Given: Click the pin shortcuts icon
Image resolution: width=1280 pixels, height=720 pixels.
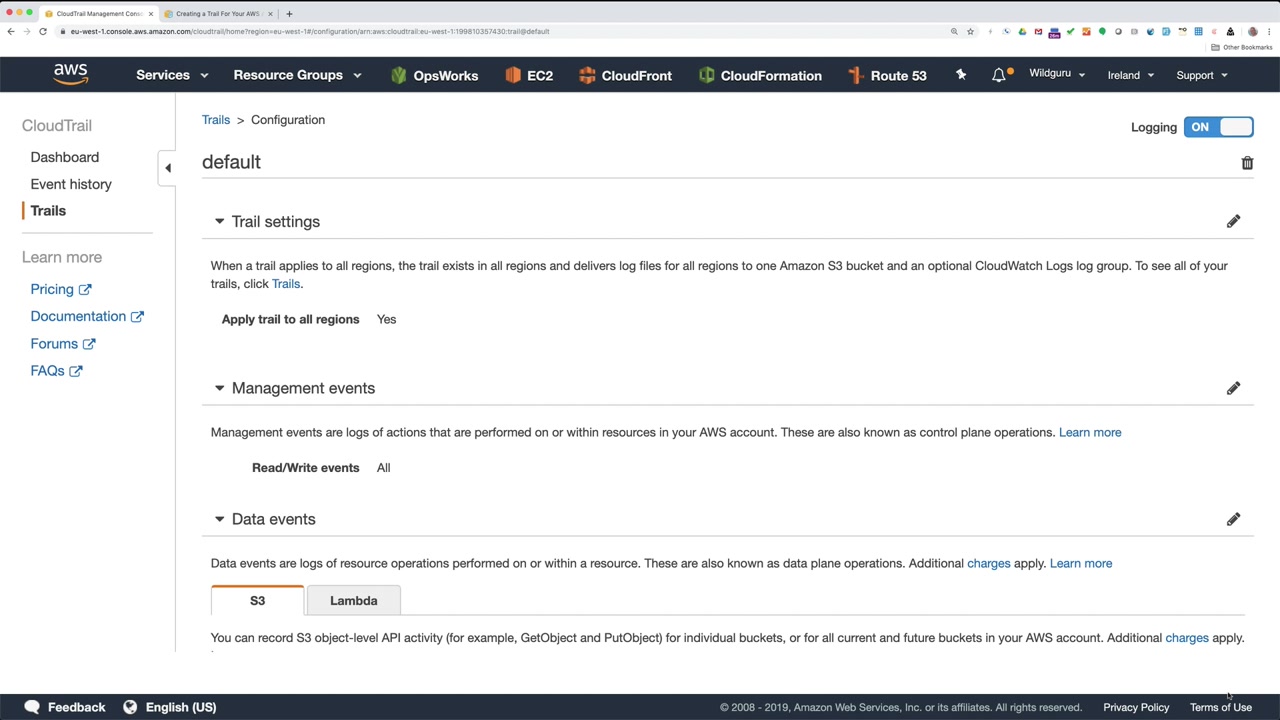Looking at the screenshot, I should 961,75.
